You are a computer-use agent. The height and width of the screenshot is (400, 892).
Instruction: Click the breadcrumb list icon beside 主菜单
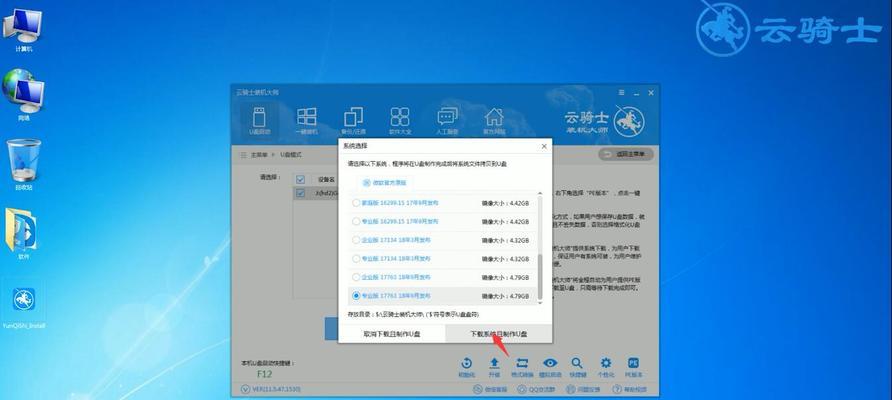pos(244,154)
